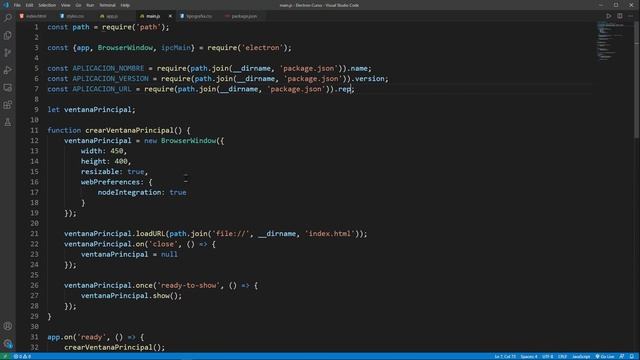The height and width of the screenshot is (360, 640).
Task: Click the VS Code logo in title bar
Action: (x=6, y=5)
